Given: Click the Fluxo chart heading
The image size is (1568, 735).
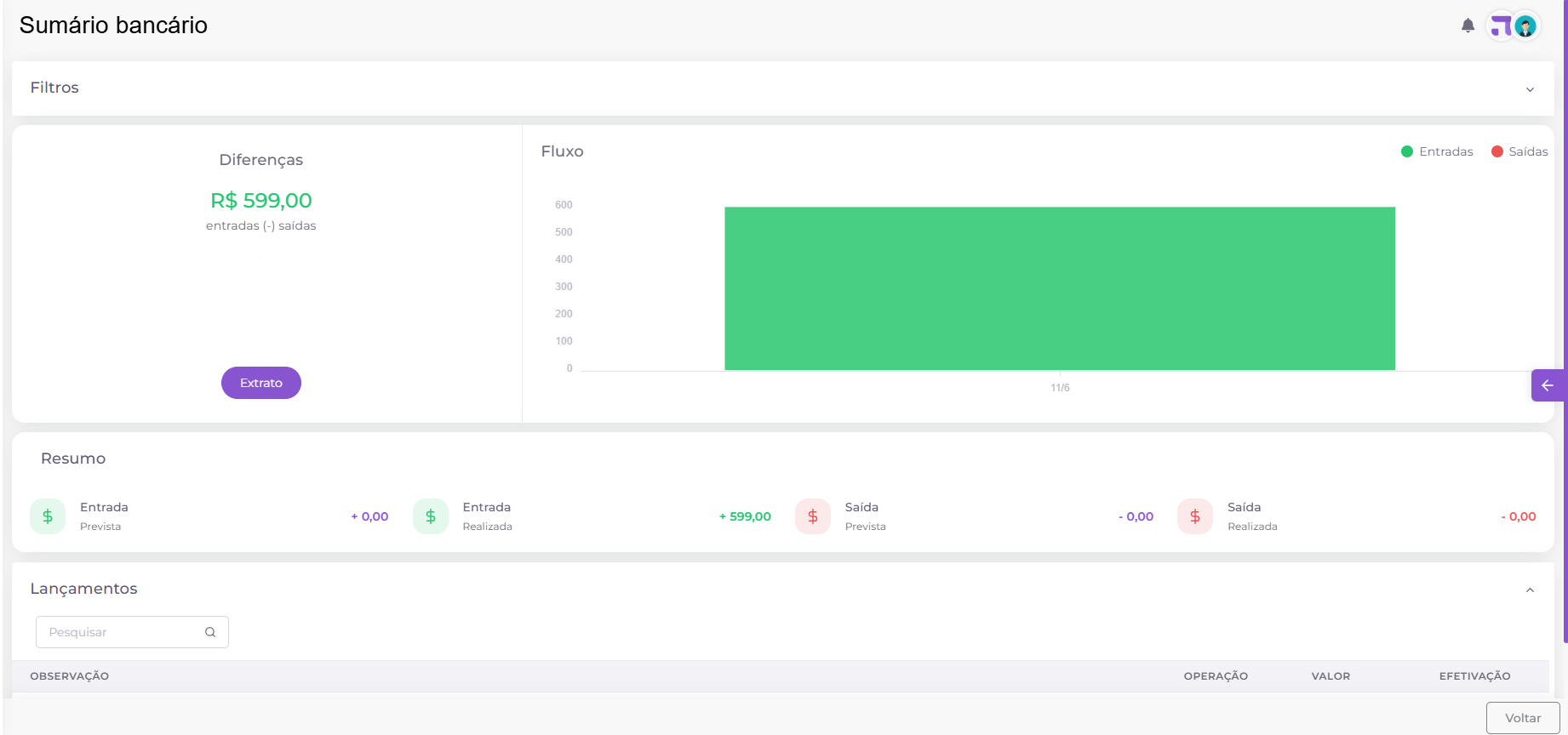Looking at the screenshot, I should coord(562,151).
